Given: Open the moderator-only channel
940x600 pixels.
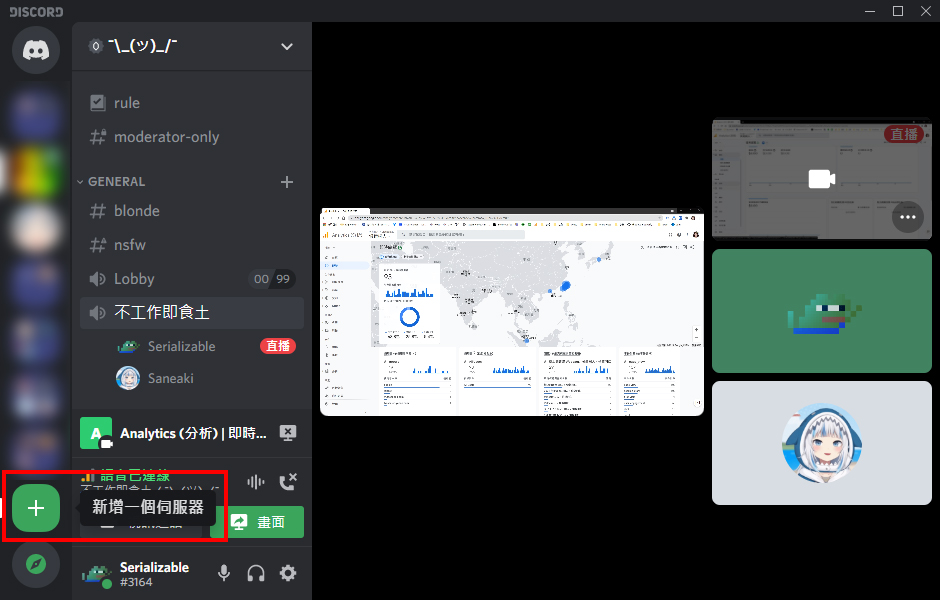Looking at the screenshot, I should [166, 137].
